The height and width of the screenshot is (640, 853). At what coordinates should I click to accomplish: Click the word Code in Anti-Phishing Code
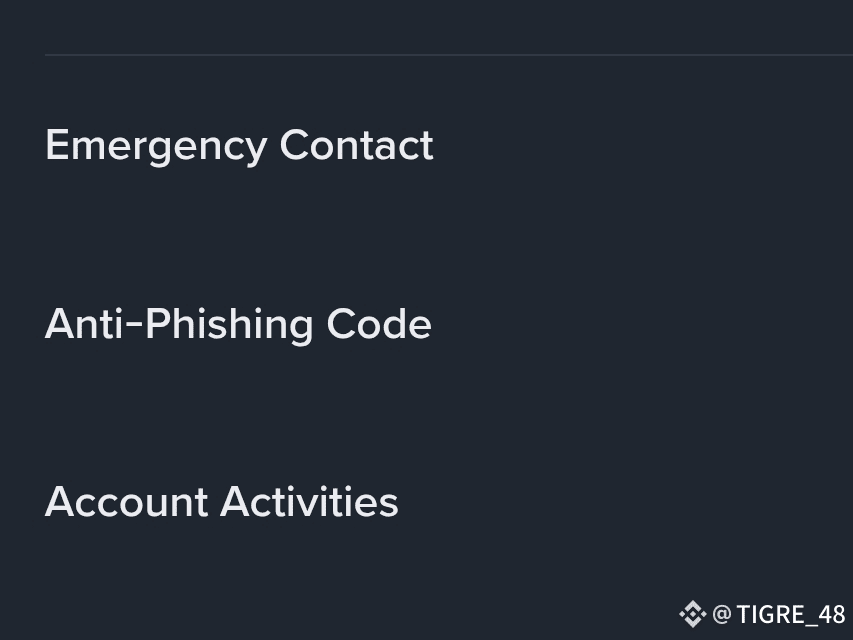click(x=386, y=324)
